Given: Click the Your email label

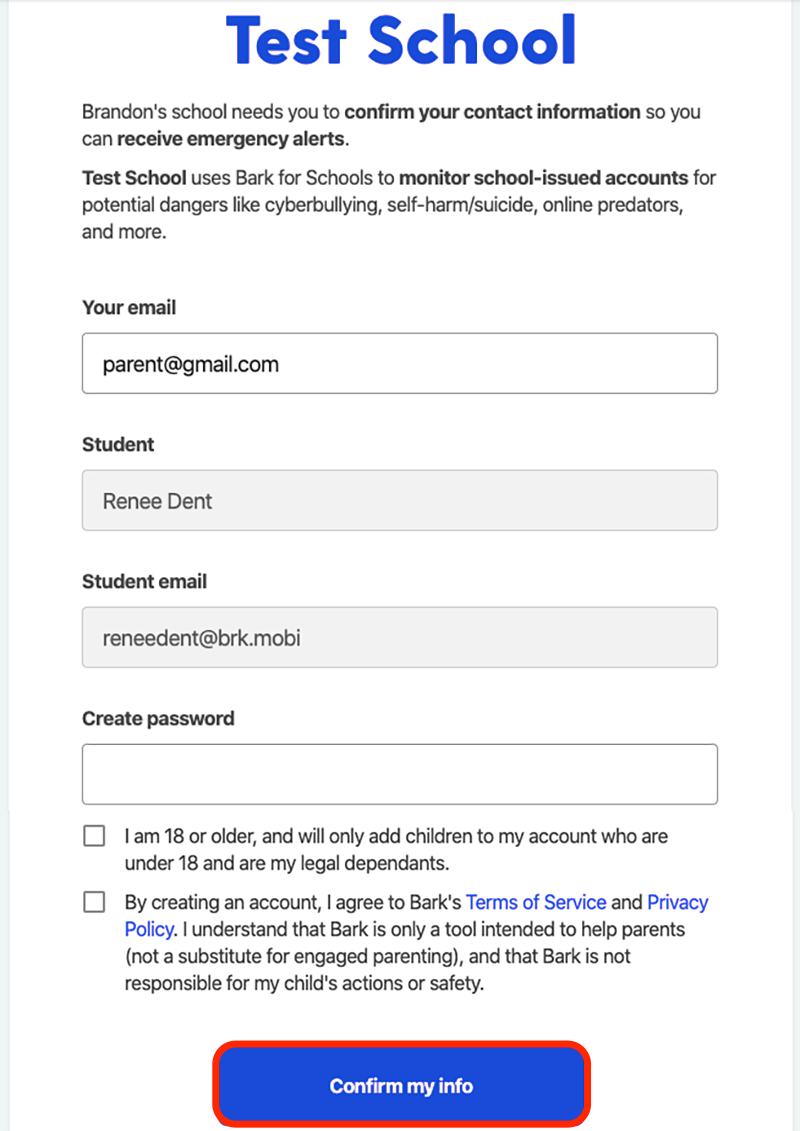Looking at the screenshot, I should point(129,307).
